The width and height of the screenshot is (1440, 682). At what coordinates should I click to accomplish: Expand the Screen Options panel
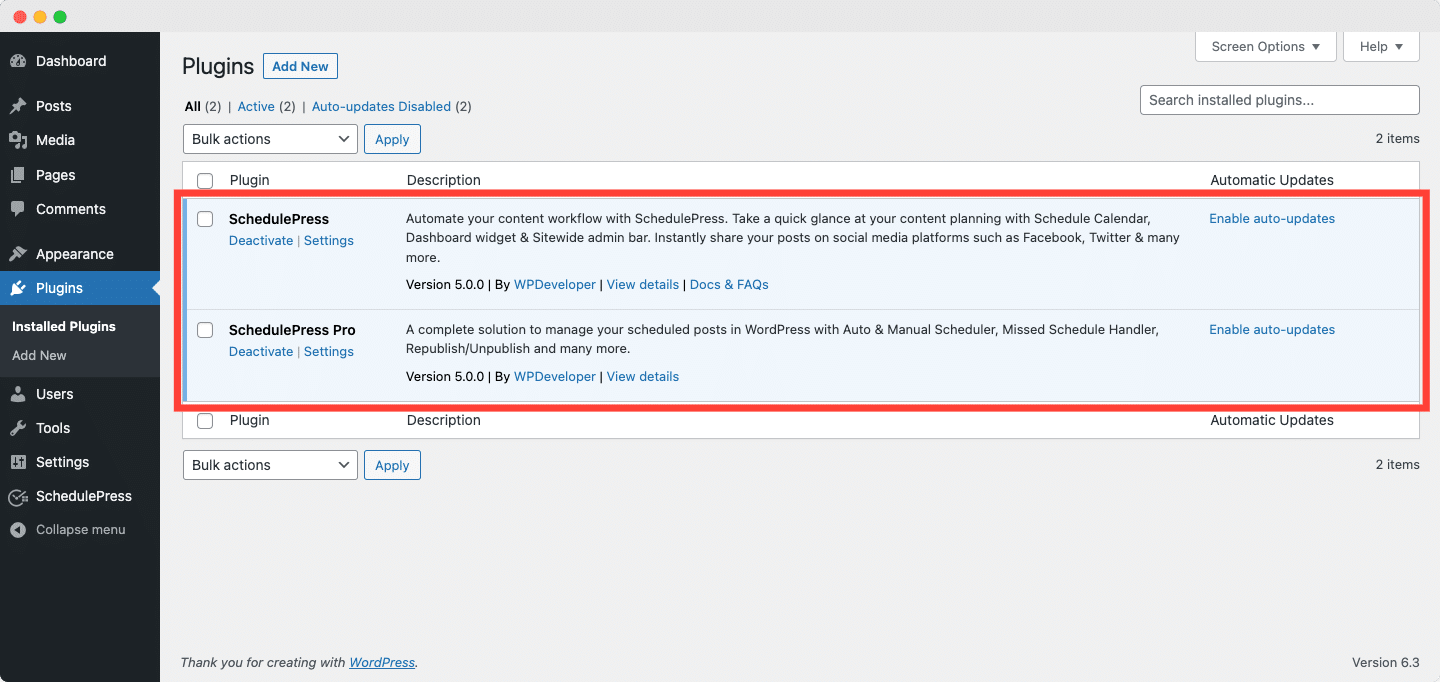point(1266,47)
